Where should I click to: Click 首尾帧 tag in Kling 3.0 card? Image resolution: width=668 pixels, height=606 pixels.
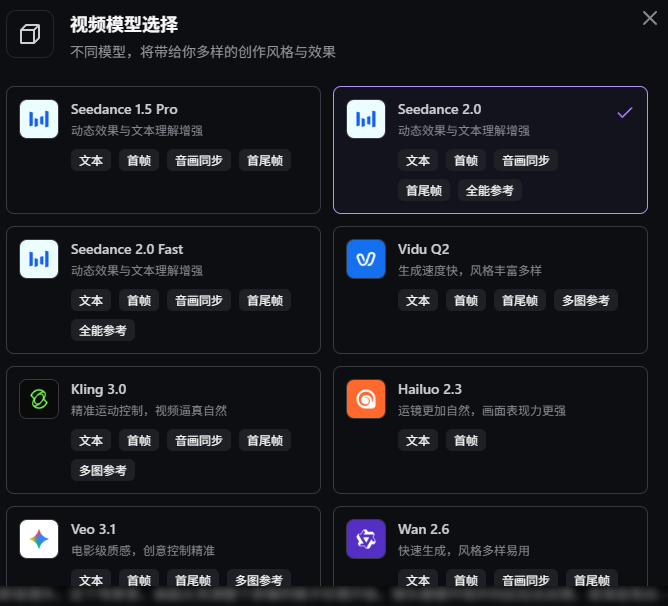pyautogui.click(x=265, y=440)
